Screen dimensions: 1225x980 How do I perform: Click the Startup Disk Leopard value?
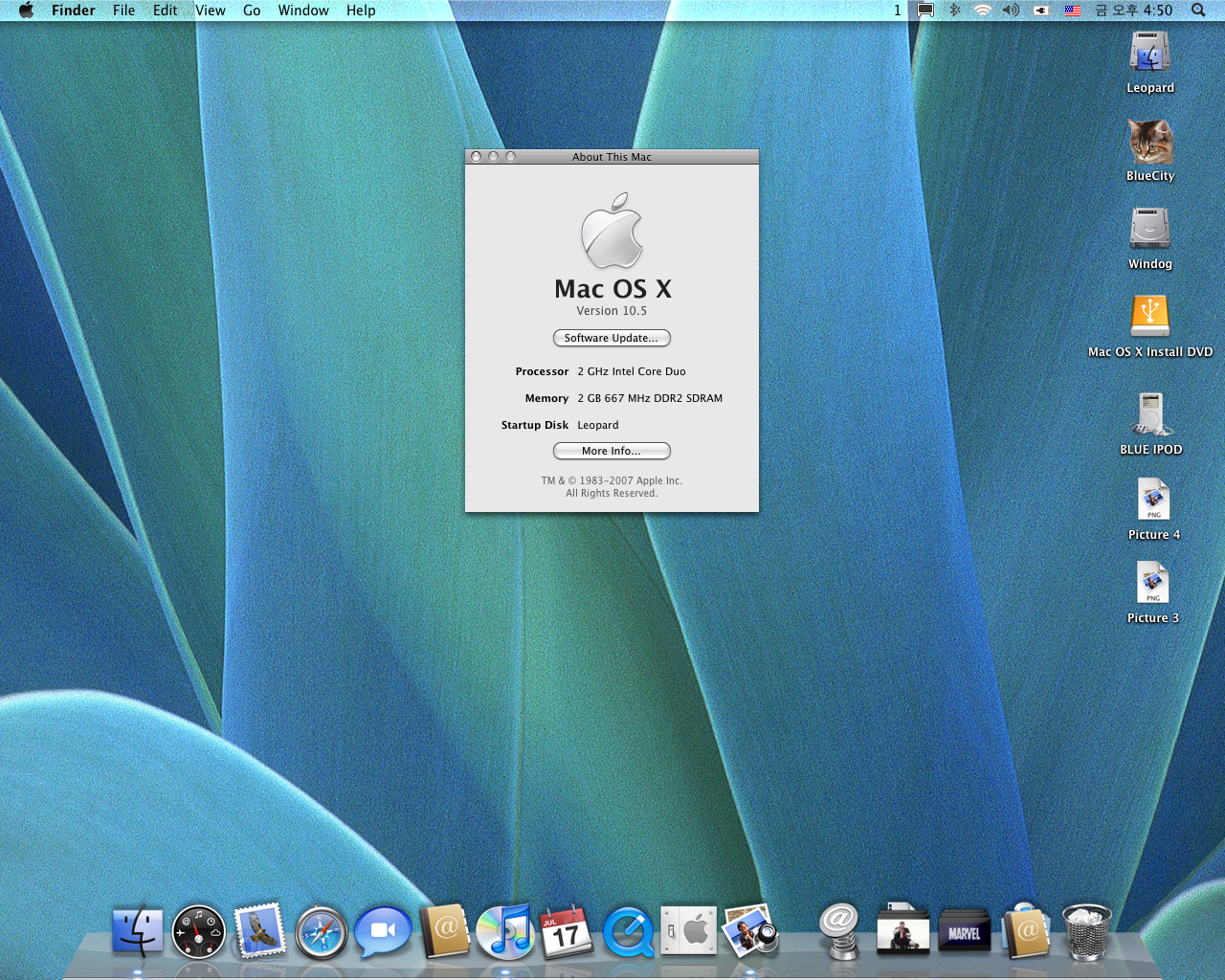598,425
